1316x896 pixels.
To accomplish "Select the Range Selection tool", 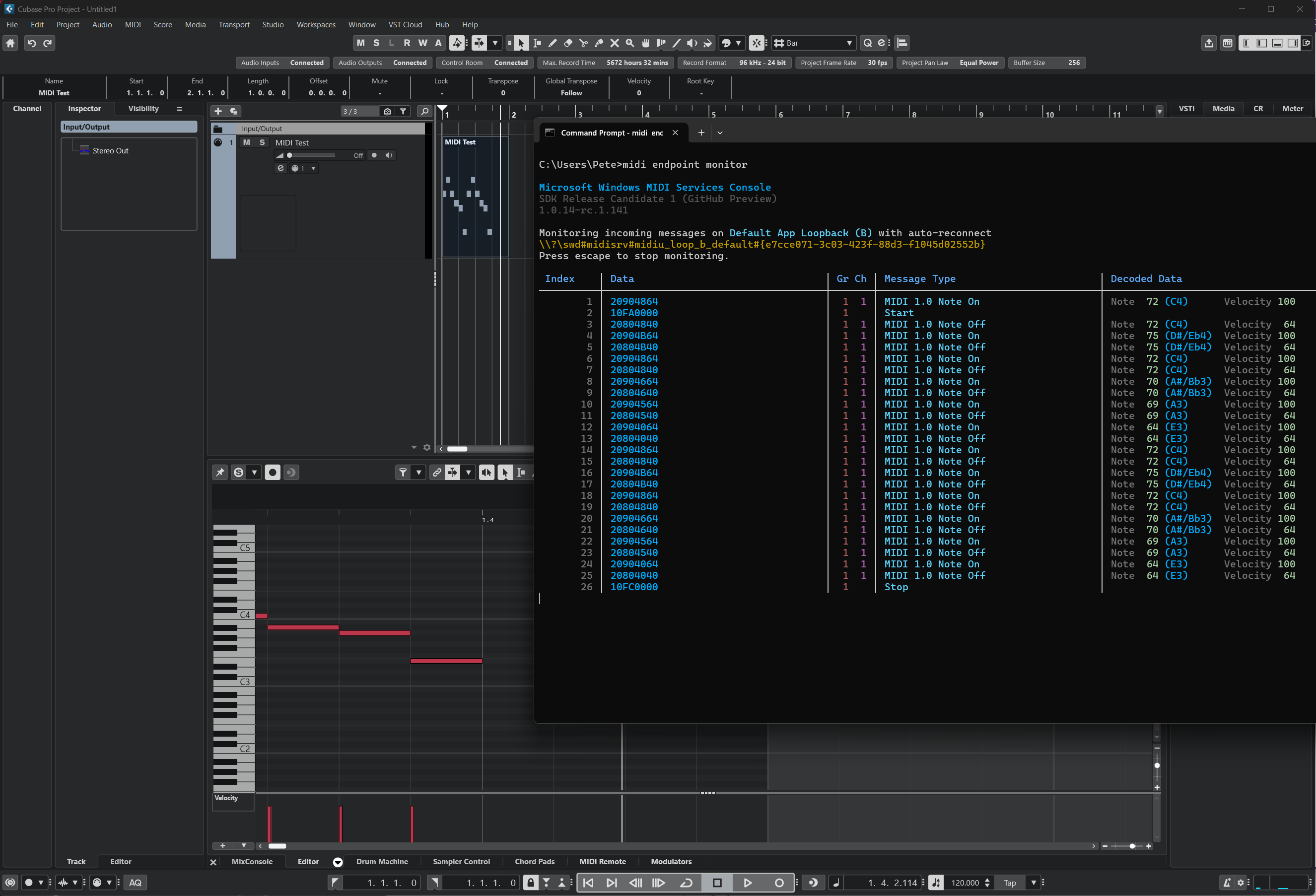I will tap(537, 43).
